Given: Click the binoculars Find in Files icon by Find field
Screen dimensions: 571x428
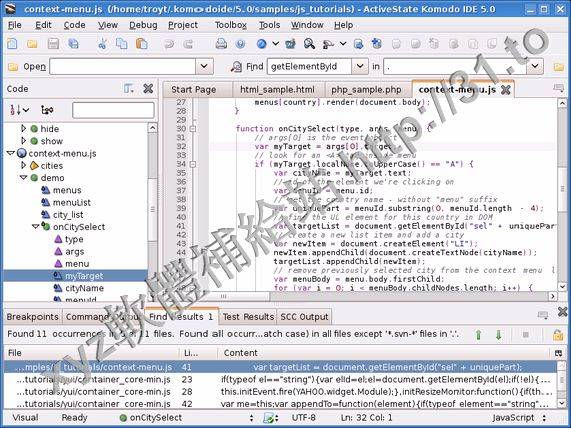Looking at the screenshot, I should (x=236, y=67).
